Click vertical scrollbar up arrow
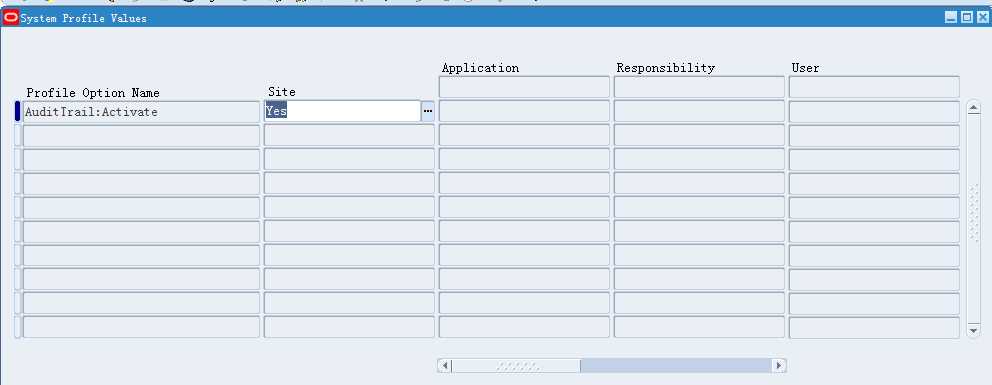 click(974, 108)
